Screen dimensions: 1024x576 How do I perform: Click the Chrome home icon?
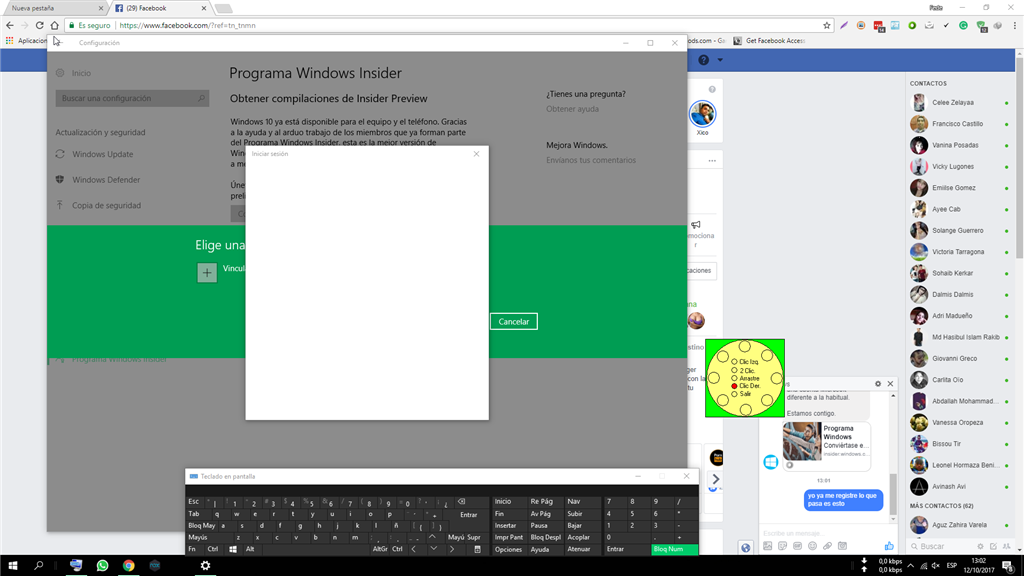pyautogui.click(x=54, y=25)
